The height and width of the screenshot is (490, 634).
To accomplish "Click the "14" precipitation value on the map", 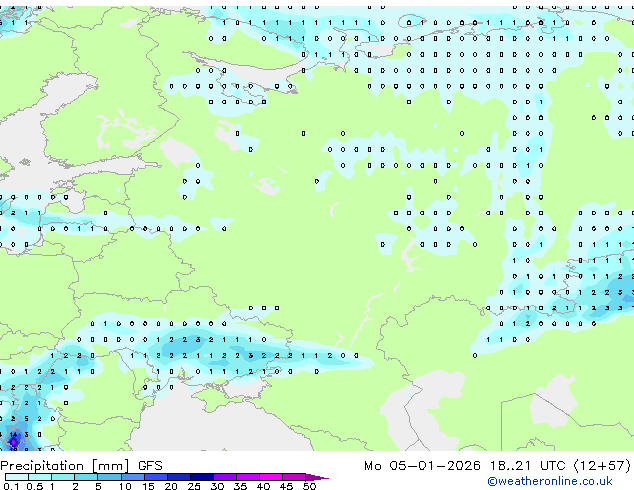I will click(x=14, y=435).
